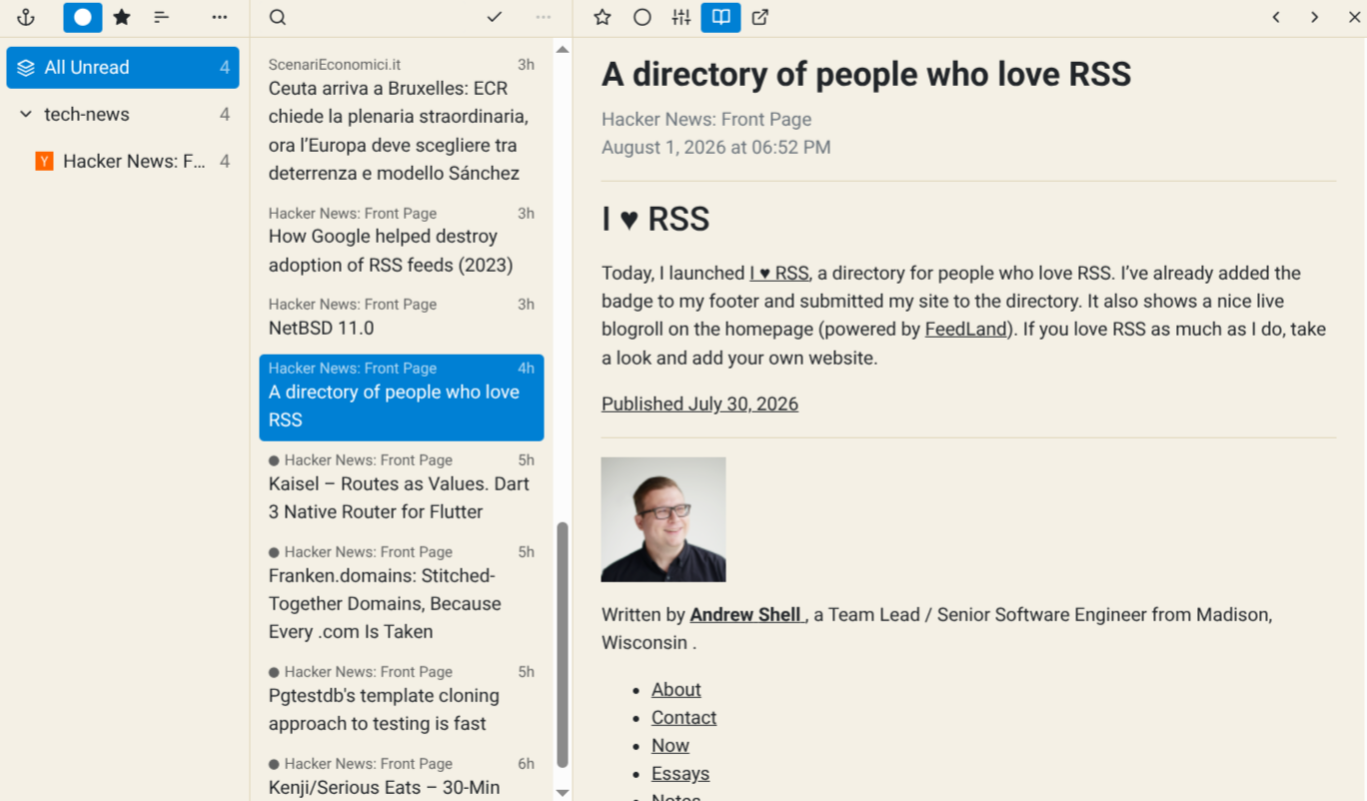Click the author portrait photo
Screen dimensions: 1367x801
point(663,519)
